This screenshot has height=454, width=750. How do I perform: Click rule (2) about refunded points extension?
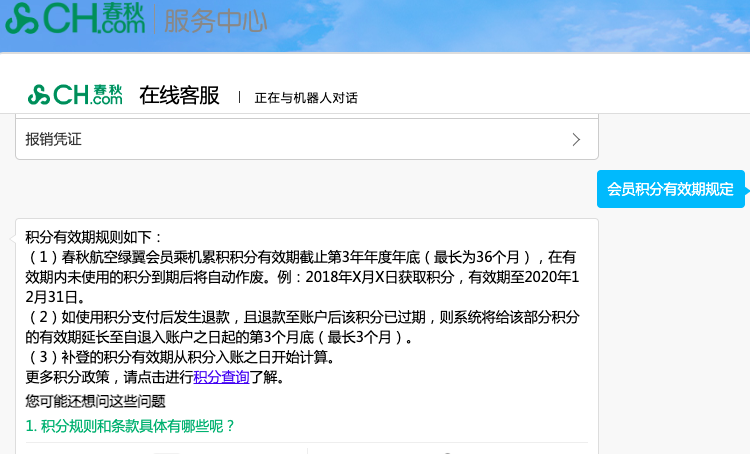300,317
